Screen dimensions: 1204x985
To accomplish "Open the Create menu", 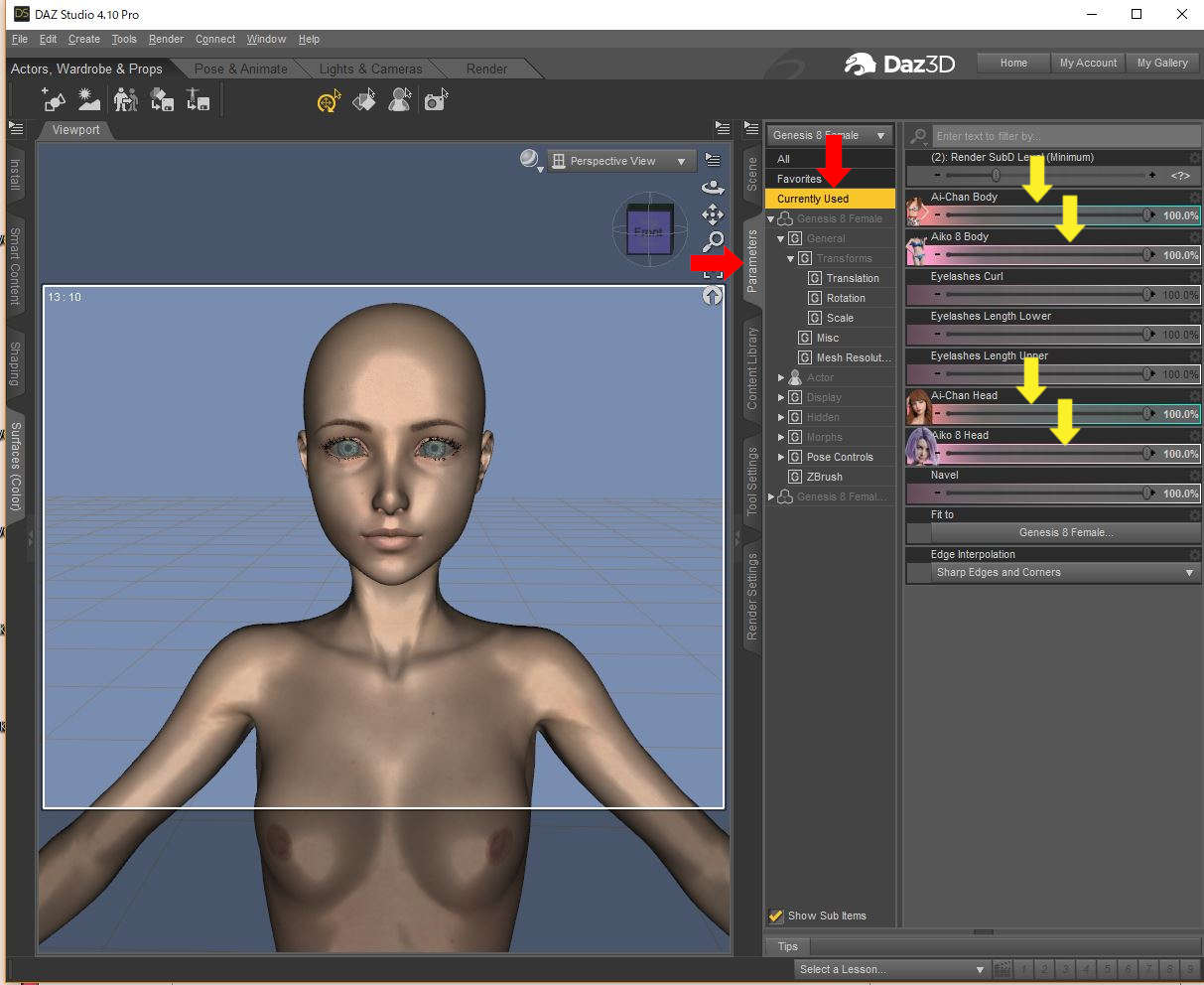I will click(84, 39).
